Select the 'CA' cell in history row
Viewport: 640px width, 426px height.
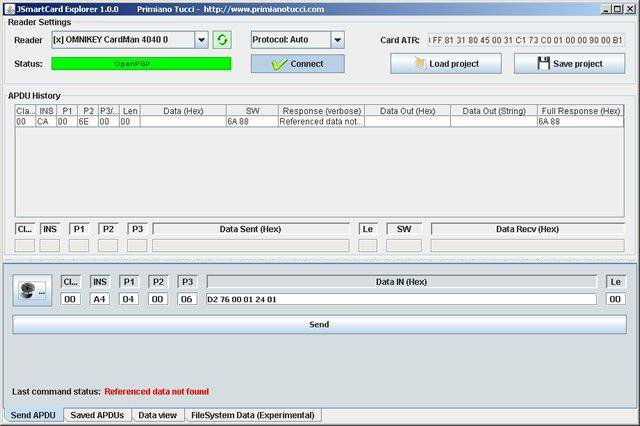point(46,122)
